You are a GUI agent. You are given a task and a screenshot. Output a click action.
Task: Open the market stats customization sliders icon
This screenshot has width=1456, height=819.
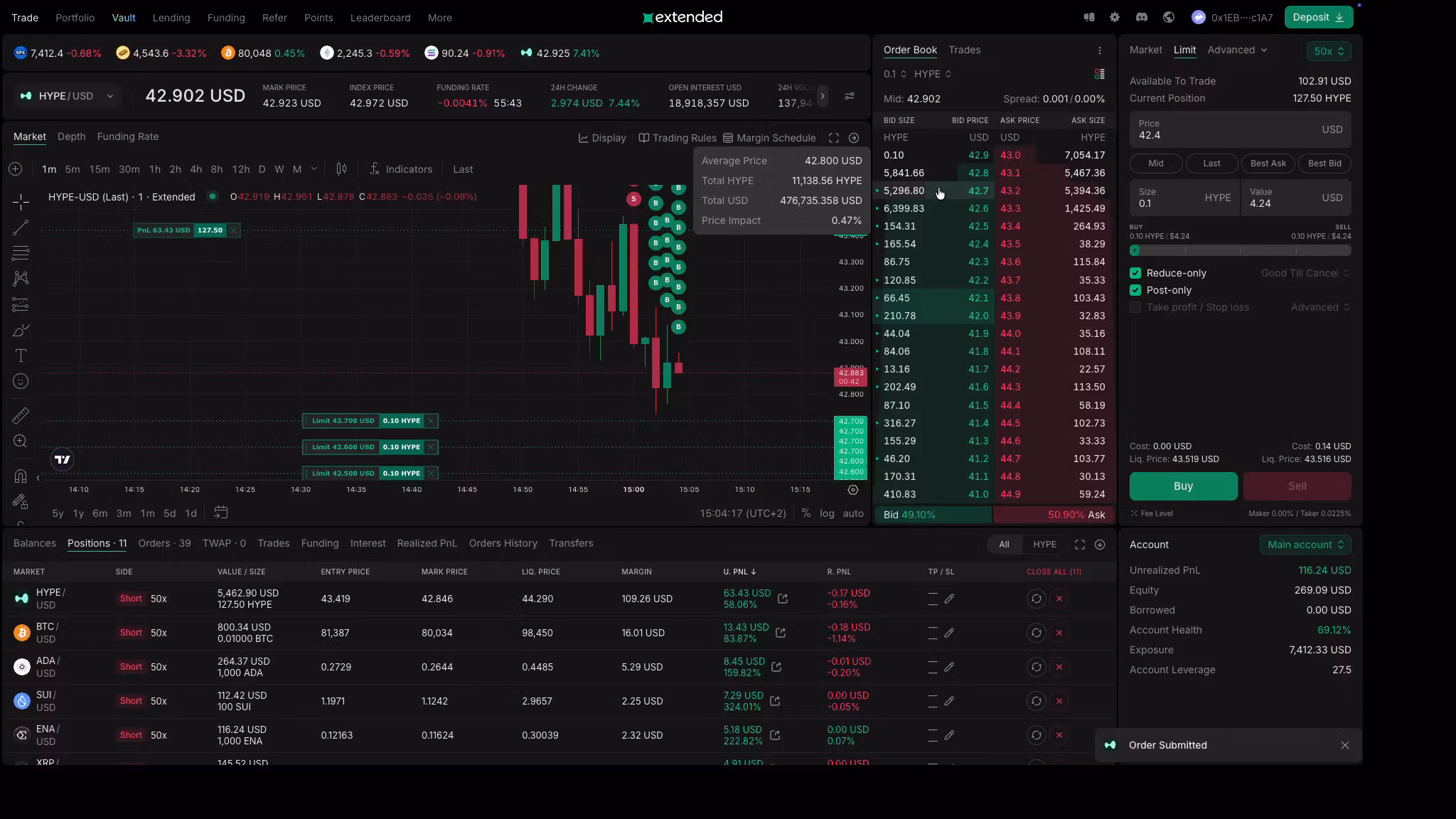click(850, 96)
